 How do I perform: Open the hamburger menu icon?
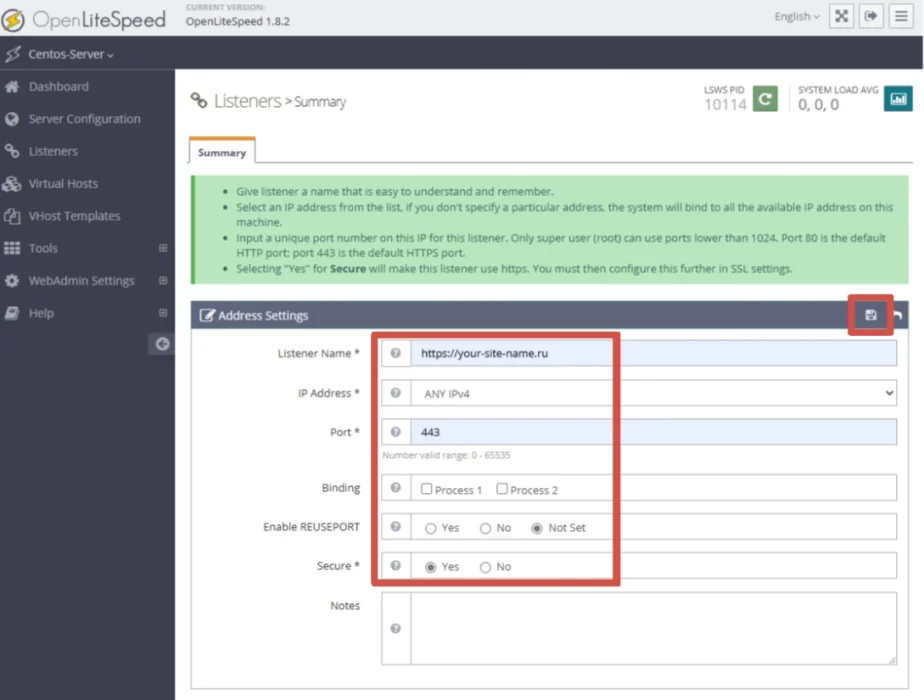coord(901,16)
